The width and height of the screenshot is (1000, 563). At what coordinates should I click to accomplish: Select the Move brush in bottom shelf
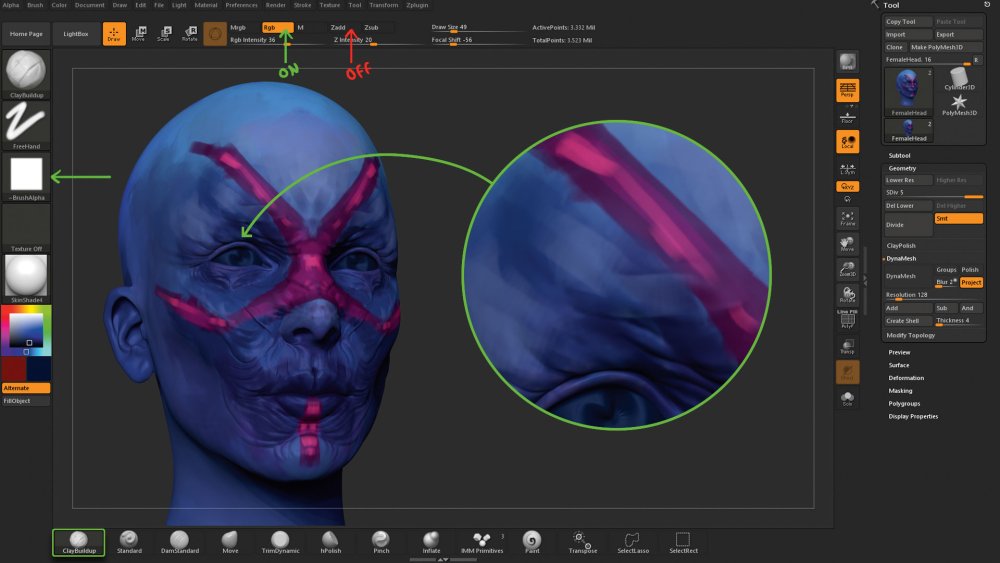(x=230, y=543)
